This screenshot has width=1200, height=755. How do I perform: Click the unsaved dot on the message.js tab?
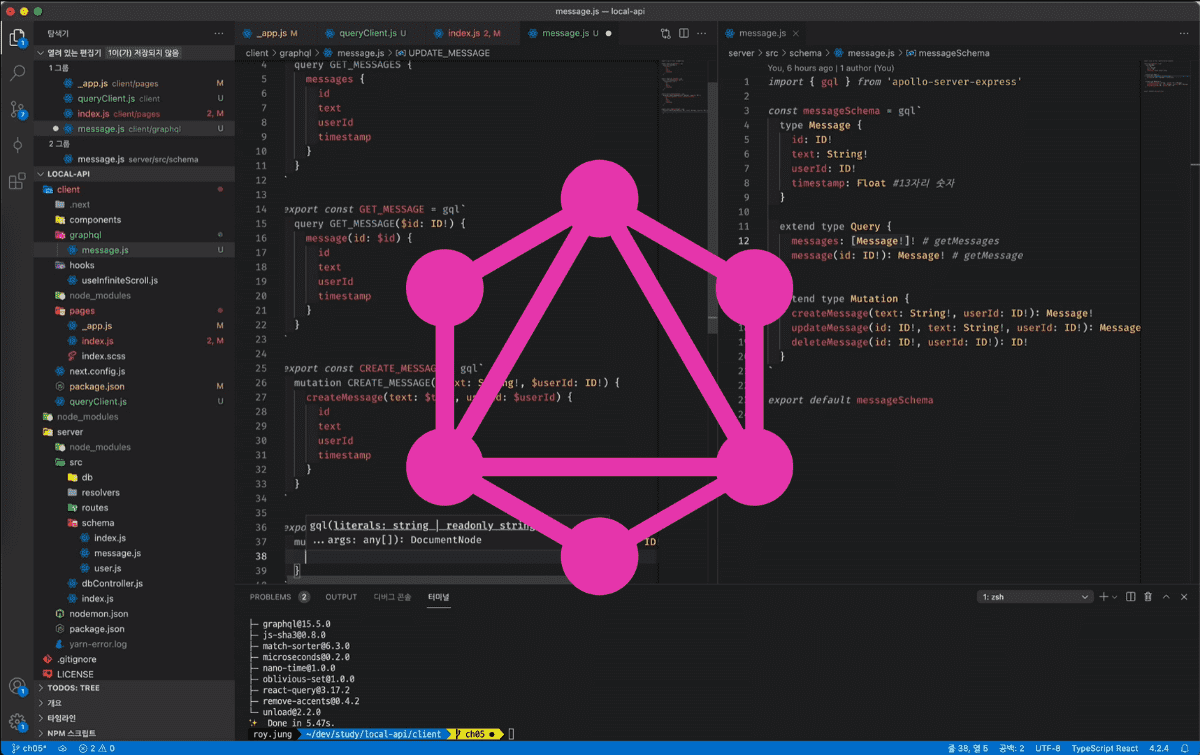click(608, 33)
